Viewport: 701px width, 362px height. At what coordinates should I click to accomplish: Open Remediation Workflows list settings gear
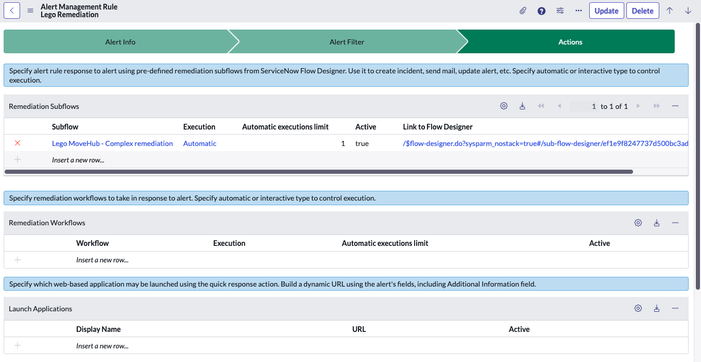638,223
